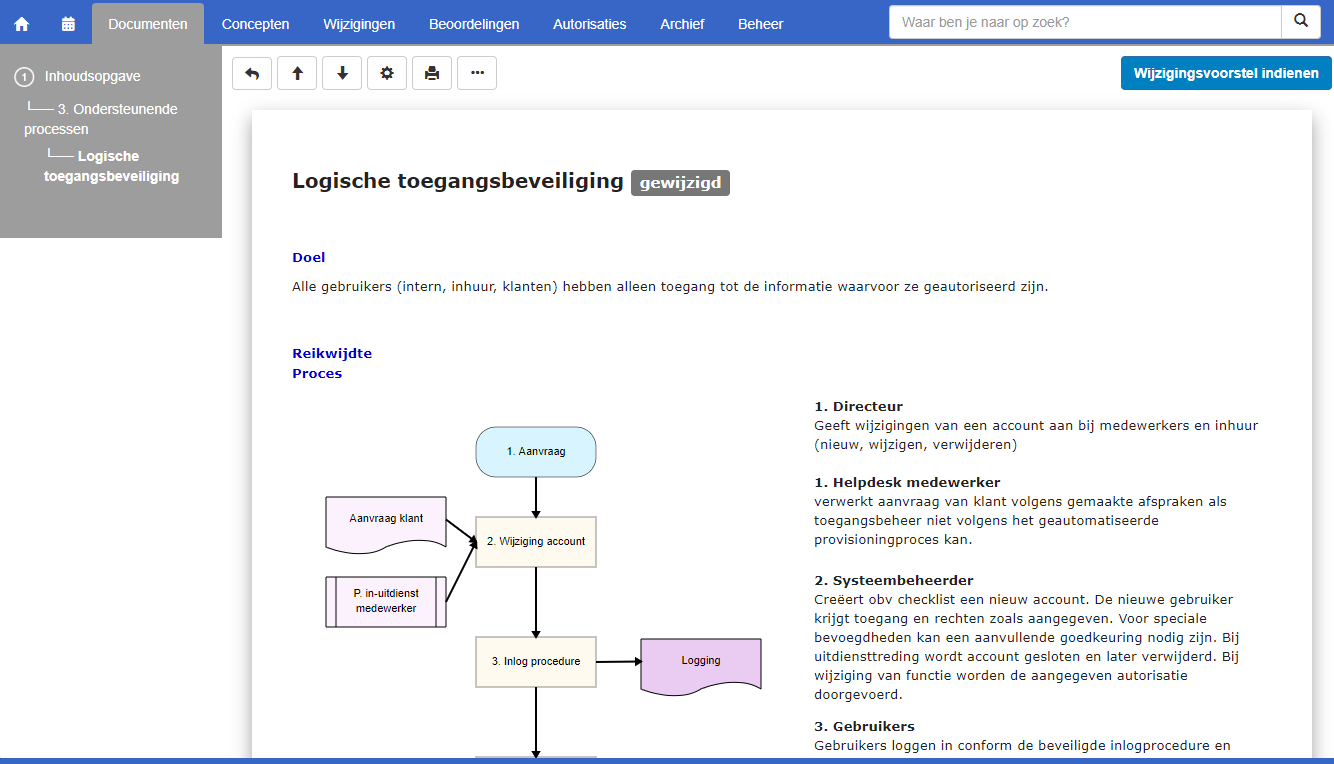Click the 'gewijzigd' status badge
The height and width of the screenshot is (764, 1334).
(x=680, y=183)
